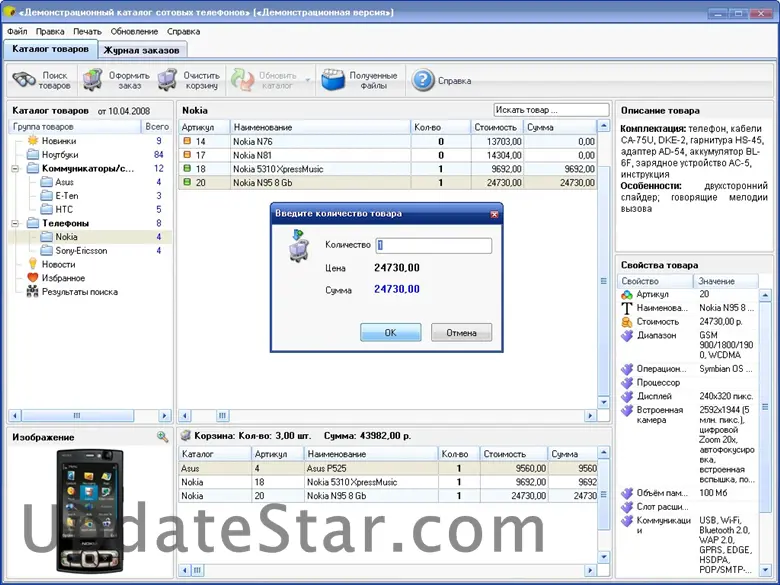Screen dimensions: 780x585
Task: Click the folder icon beside Sony-Ericsson
Action: (x=46, y=250)
